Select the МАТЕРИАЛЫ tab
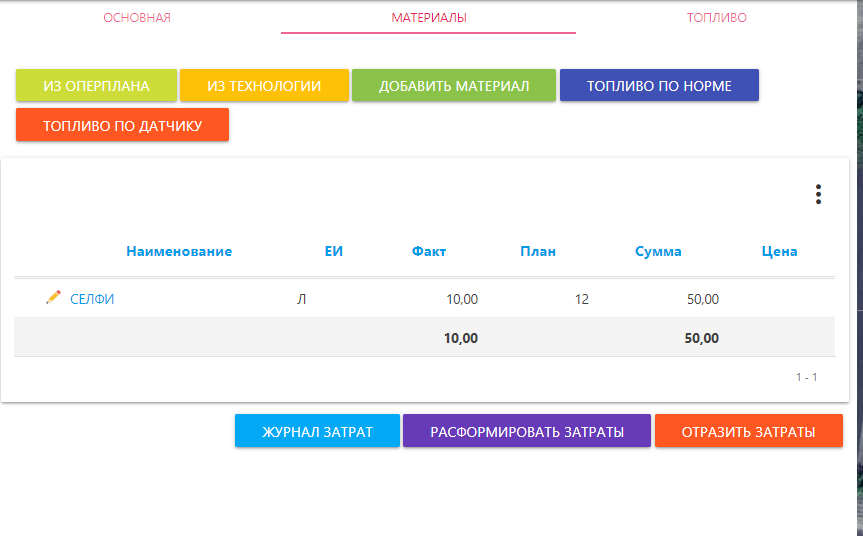The height and width of the screenshot is (536, 863). pyautogui.click(x=428, y=18)
